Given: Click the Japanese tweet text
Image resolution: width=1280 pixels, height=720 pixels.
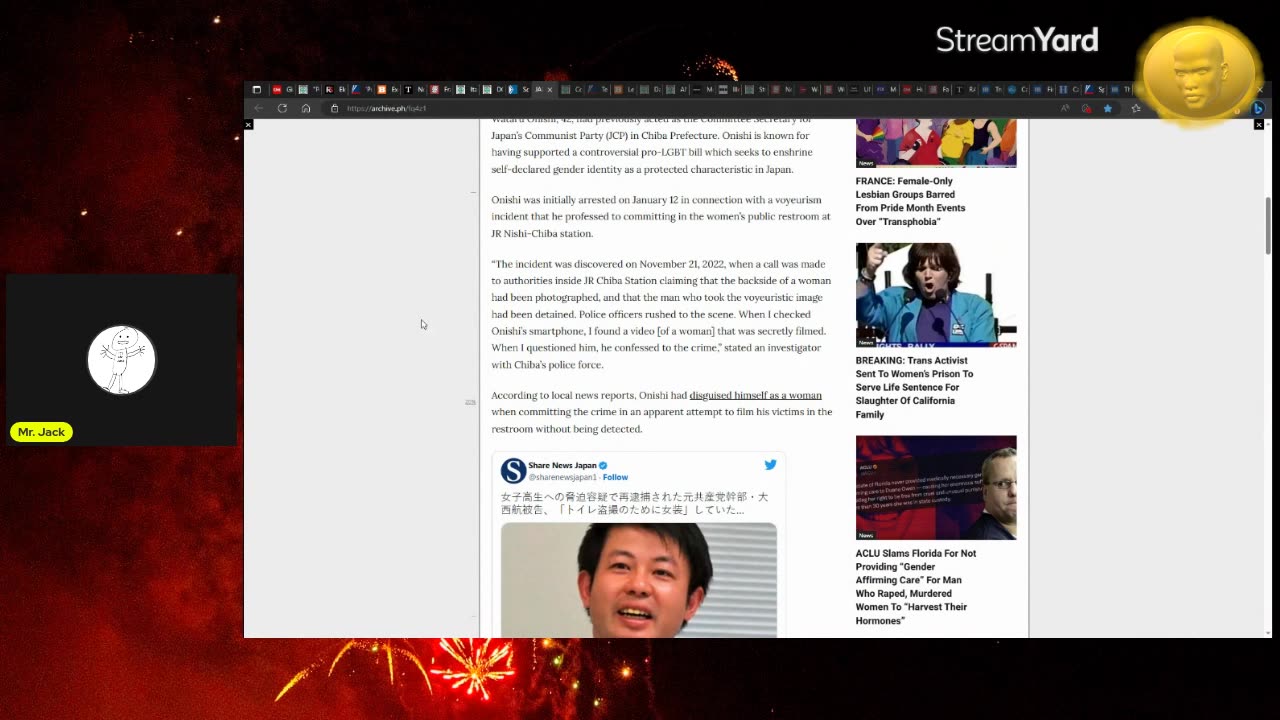Looking at the screenshot, I should [634, 503].
